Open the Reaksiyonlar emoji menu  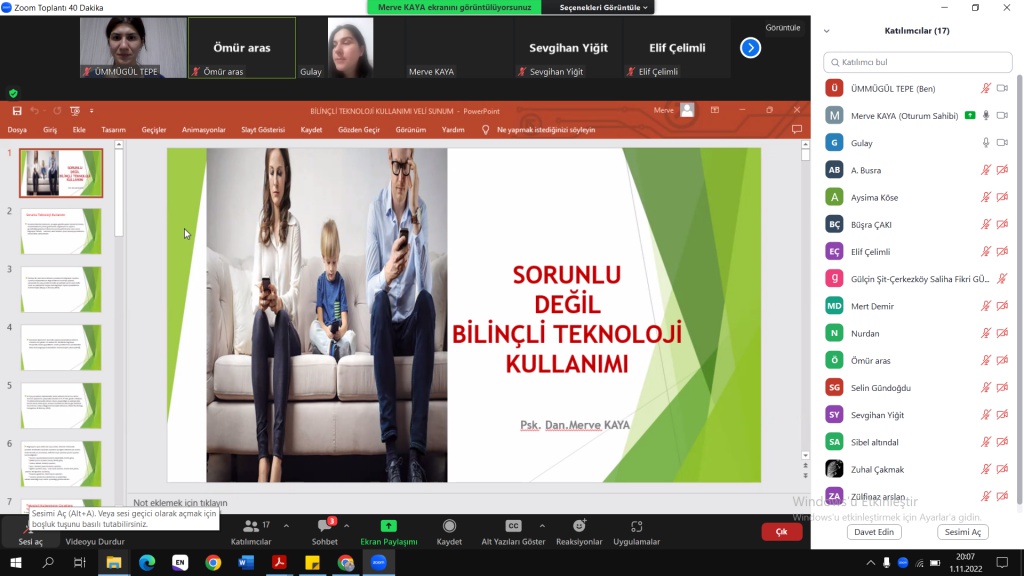tap(579, 526)
